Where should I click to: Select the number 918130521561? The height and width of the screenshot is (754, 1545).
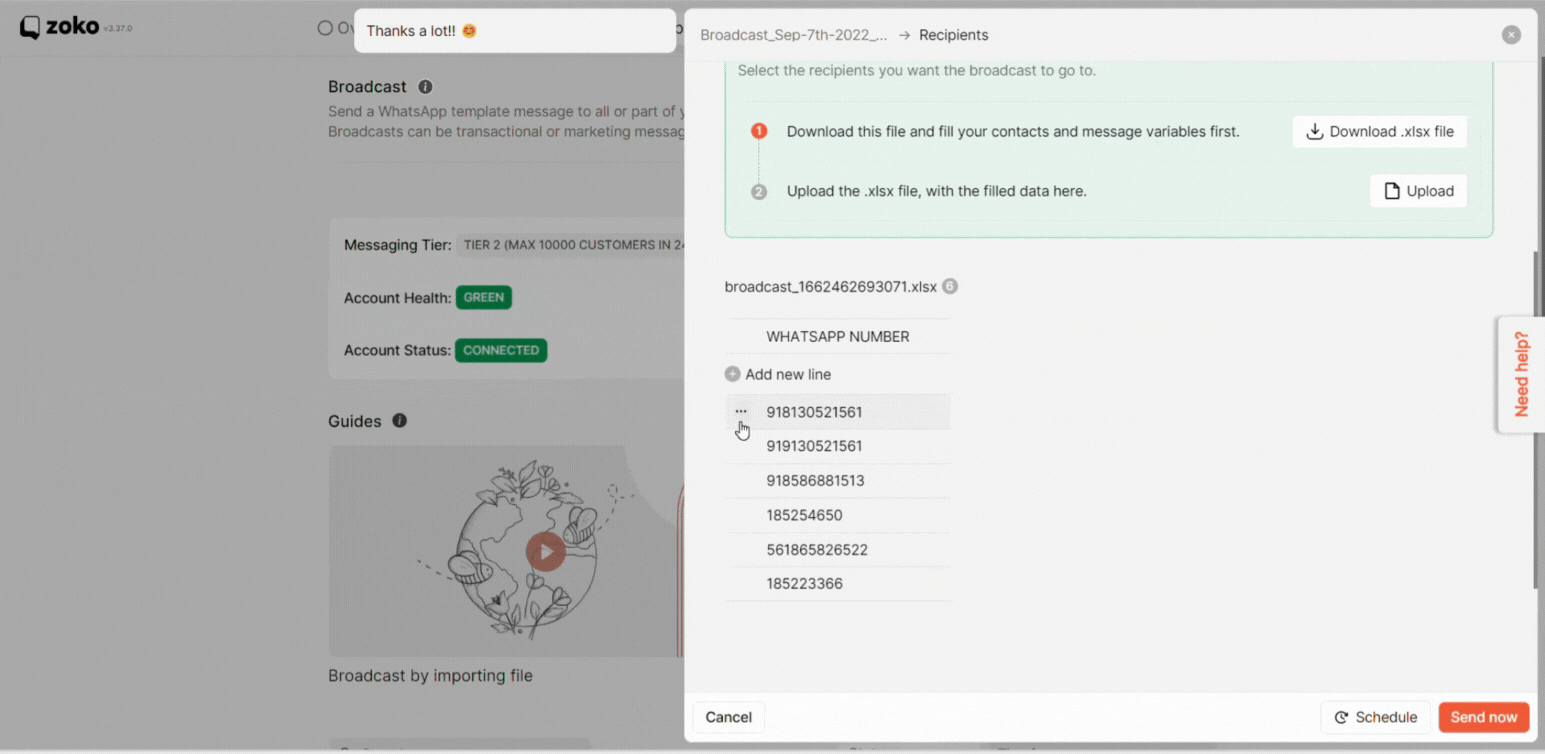tap(815, 412)
